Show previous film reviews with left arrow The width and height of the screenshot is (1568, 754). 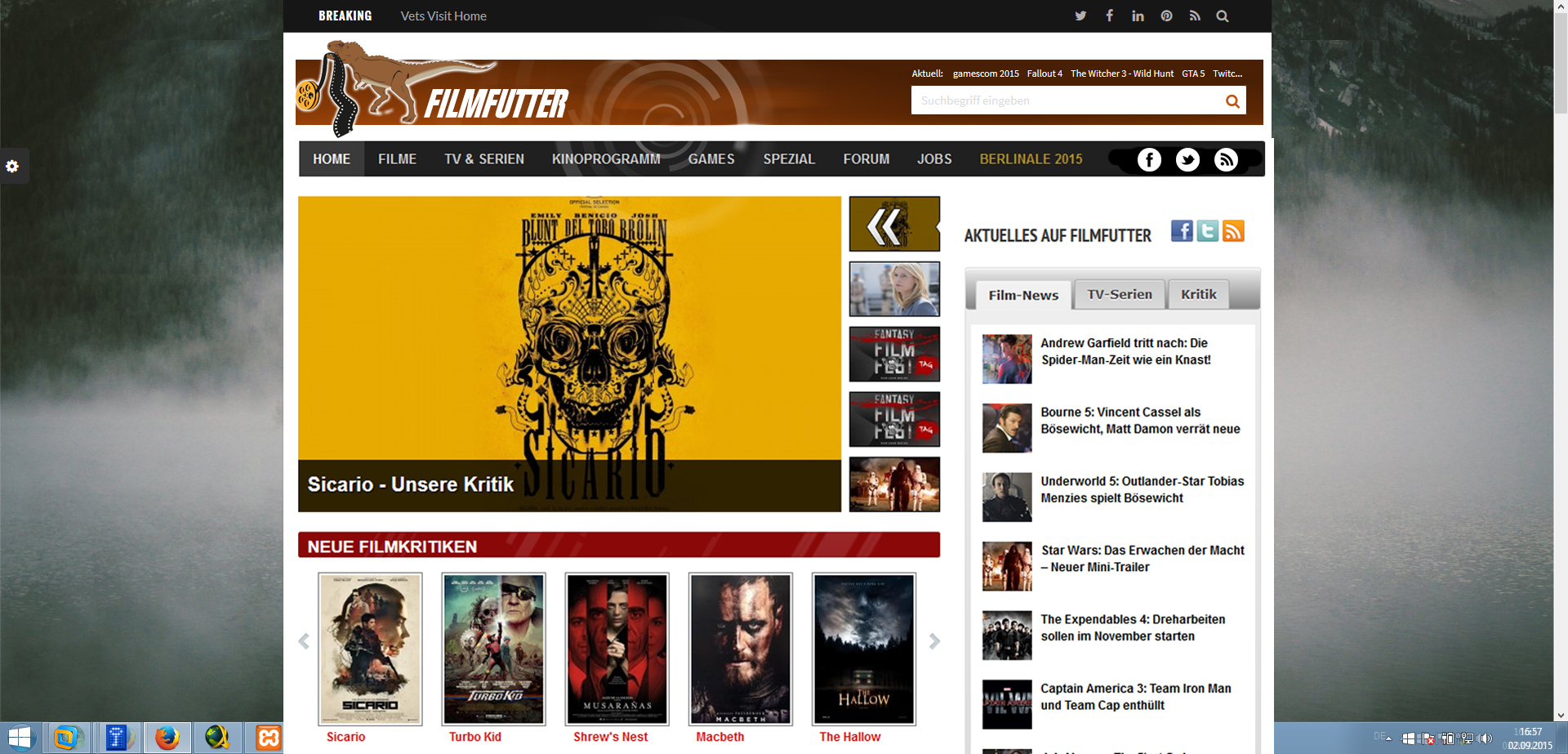pos(304,642)
